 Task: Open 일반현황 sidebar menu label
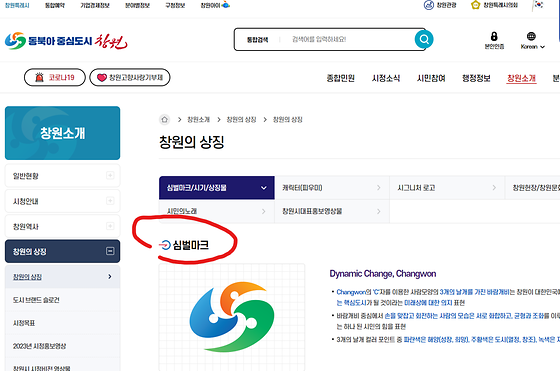tap(25, 176)
